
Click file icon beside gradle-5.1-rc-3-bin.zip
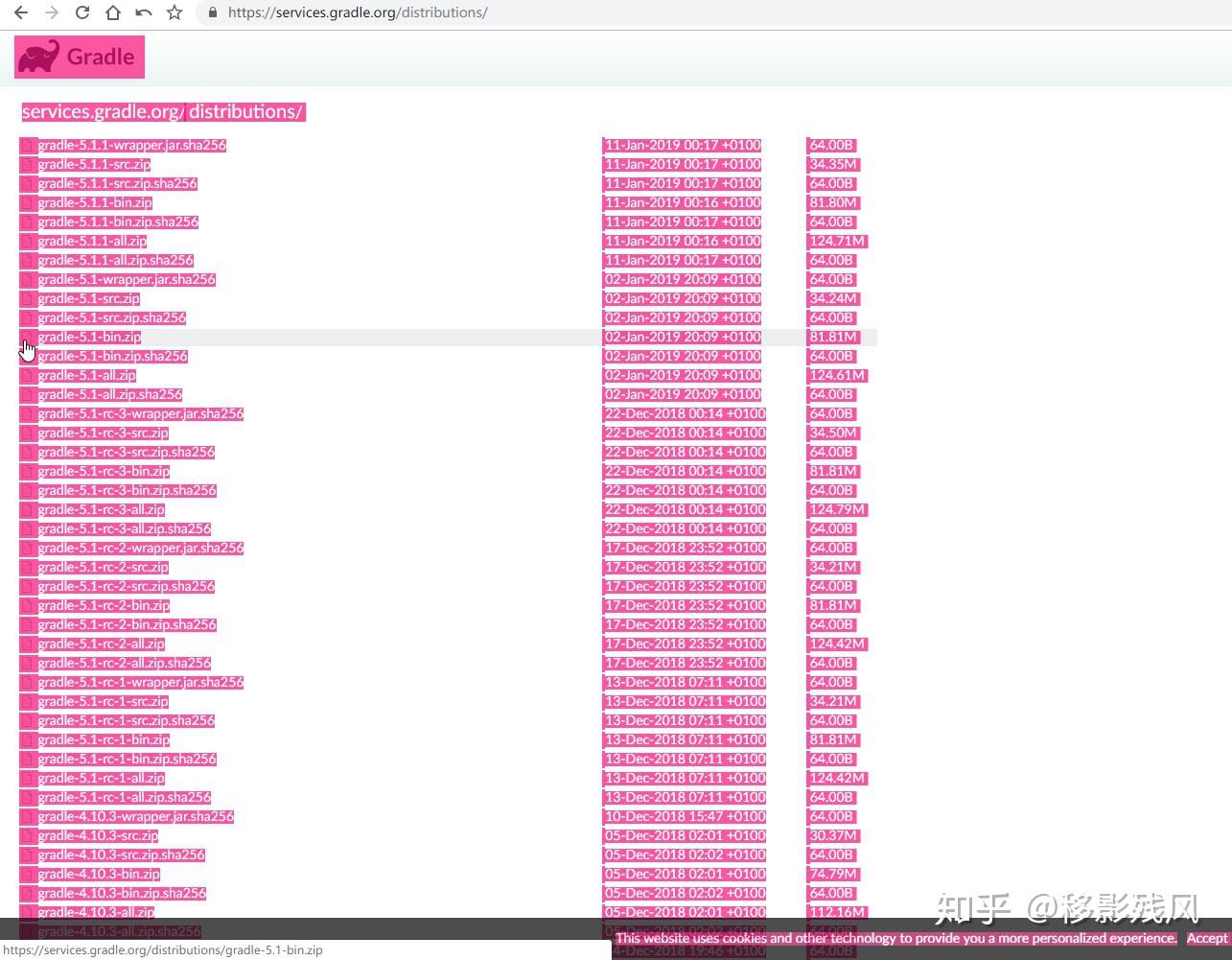tap(28, 472)
